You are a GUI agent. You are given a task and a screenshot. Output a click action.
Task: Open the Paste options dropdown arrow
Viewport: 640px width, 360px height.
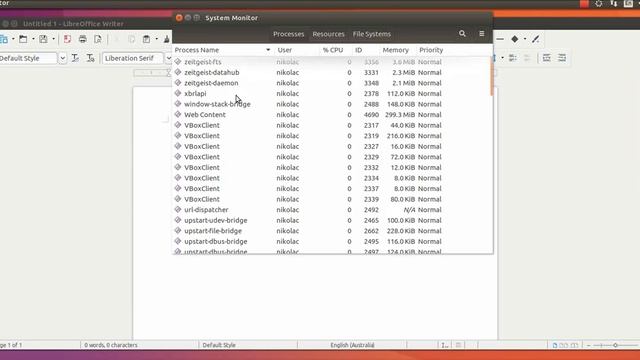[156, 39]
